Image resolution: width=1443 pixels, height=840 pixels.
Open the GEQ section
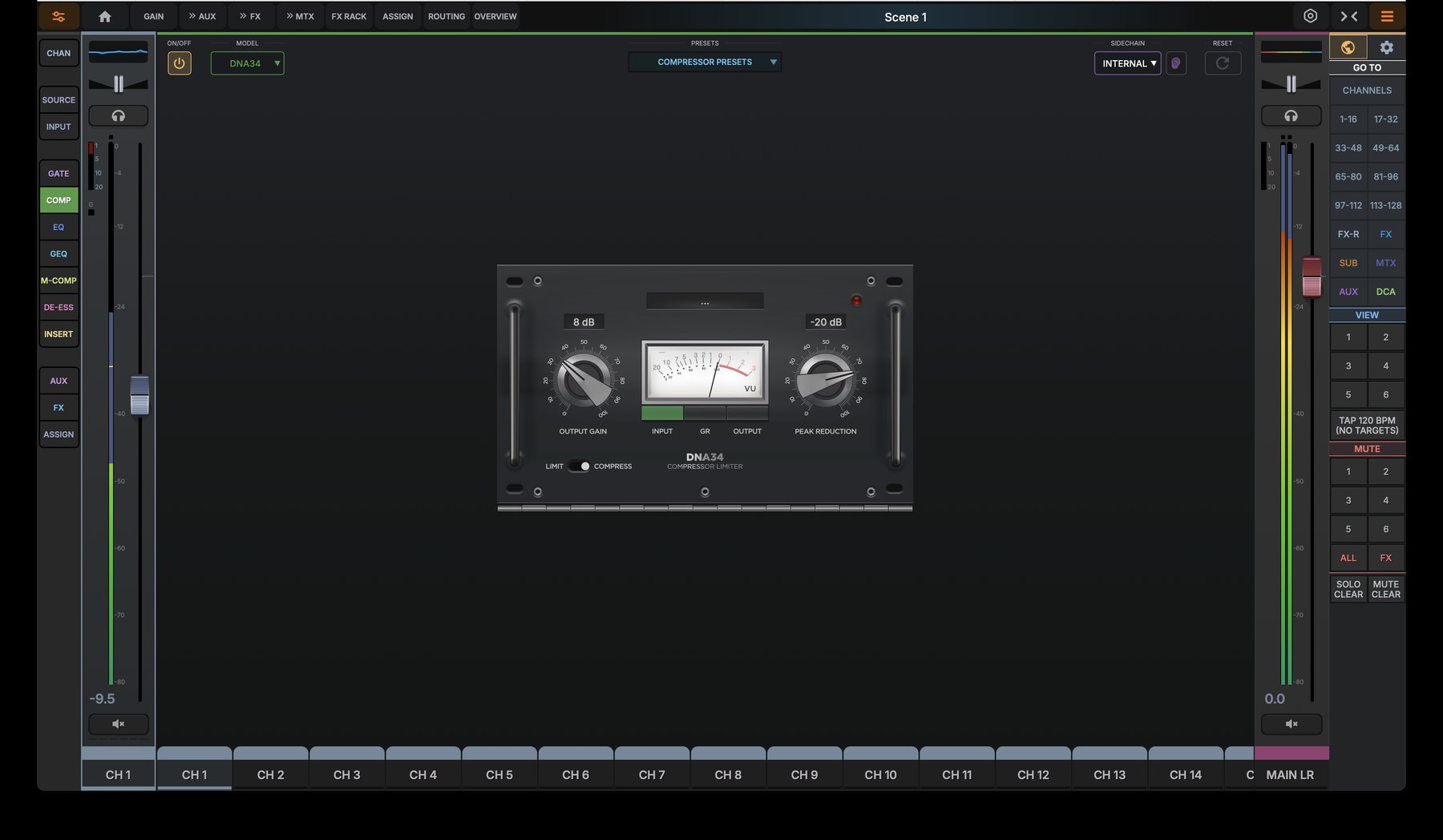coord(59,254)
